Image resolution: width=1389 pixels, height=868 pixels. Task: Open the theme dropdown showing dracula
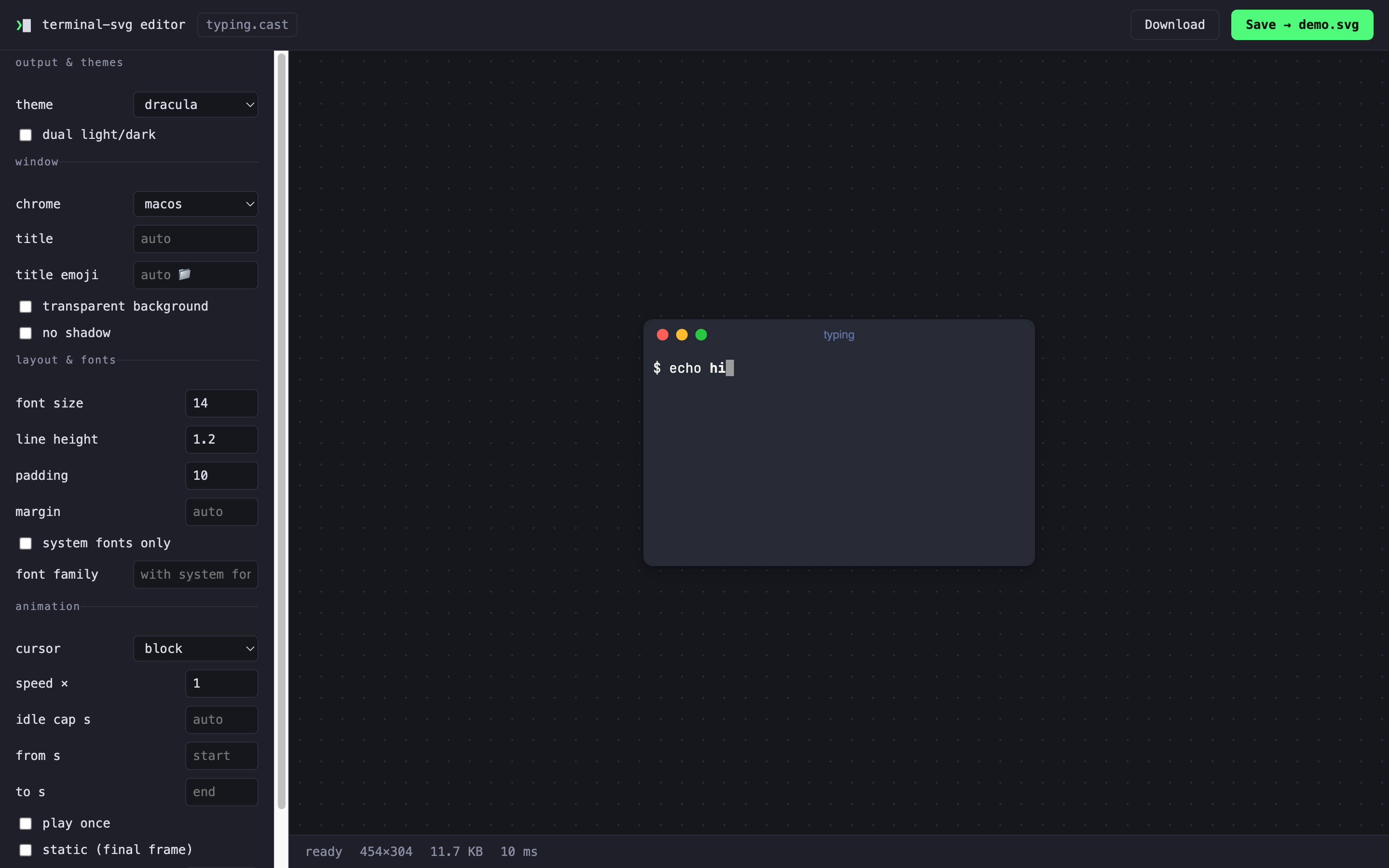[196, 105]
